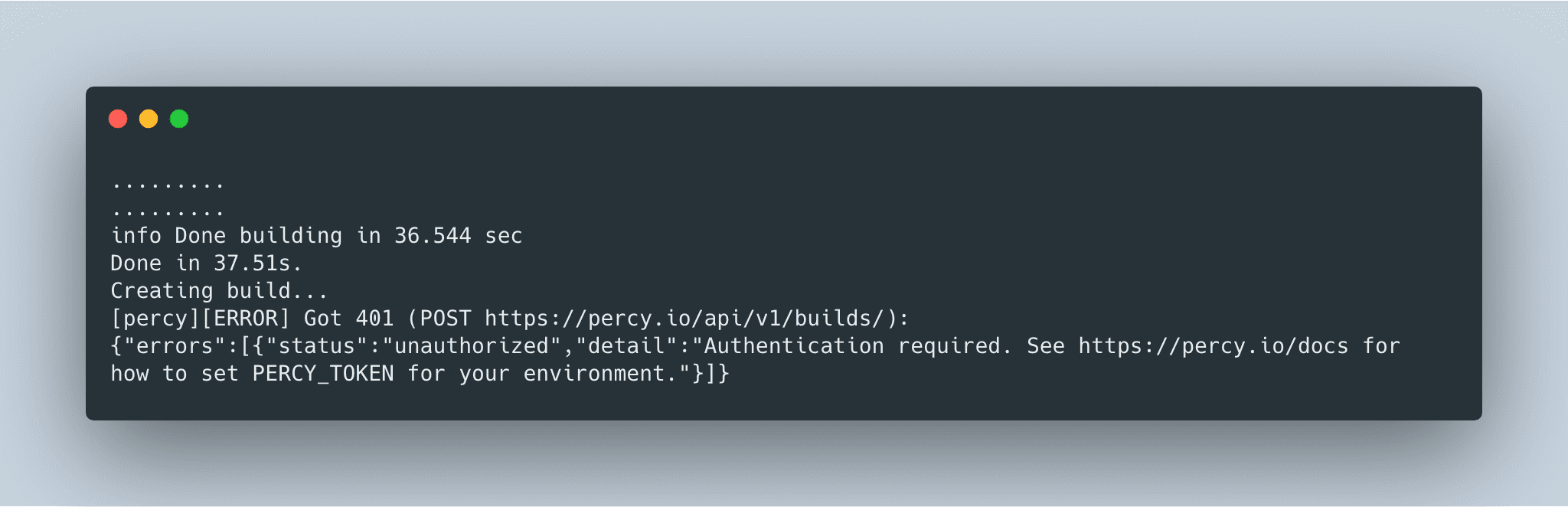
Task: Click the word POST in request
Action: click(446, 318)
